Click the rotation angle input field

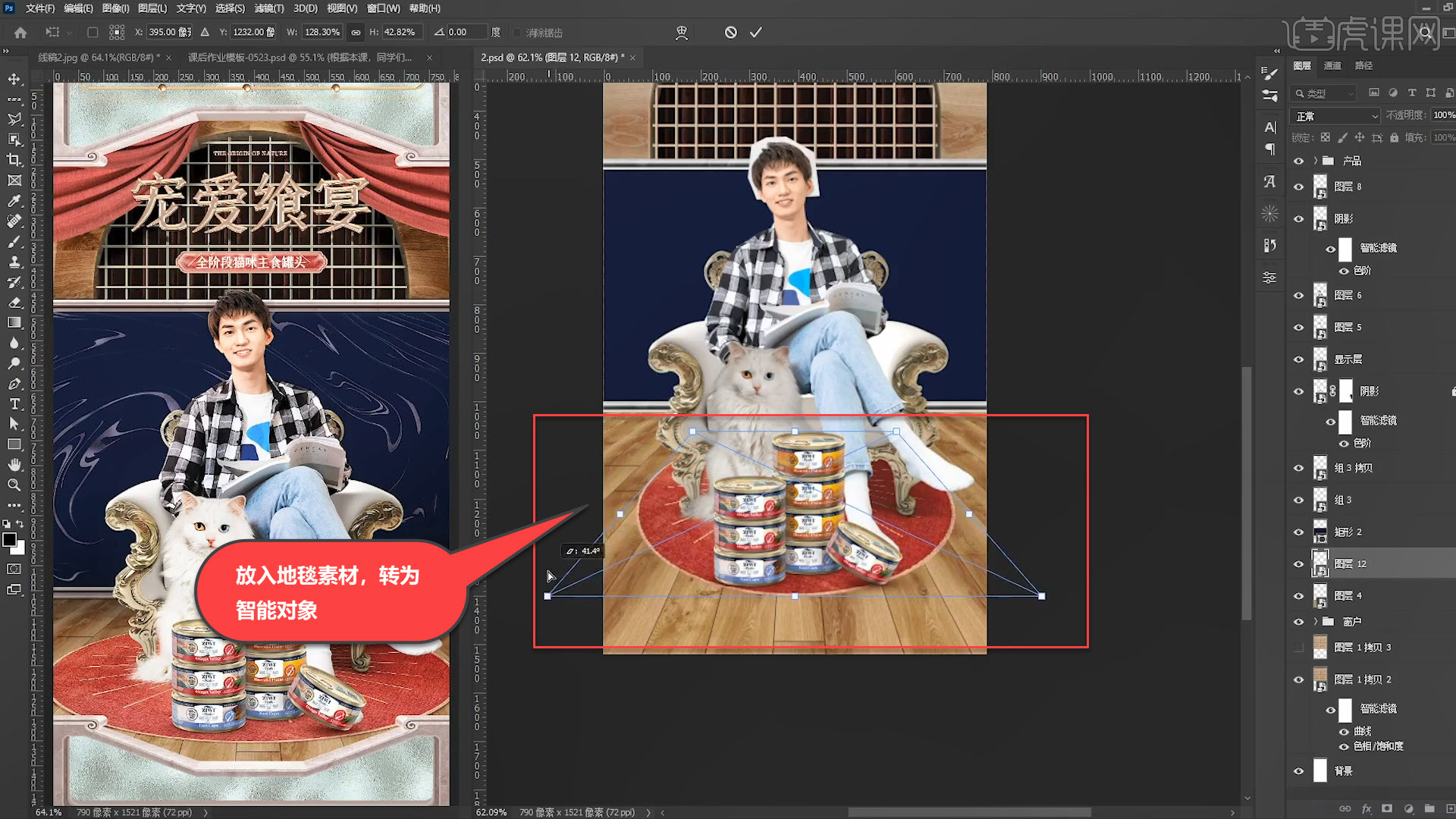pyautogui.click(x=466, y=33)
